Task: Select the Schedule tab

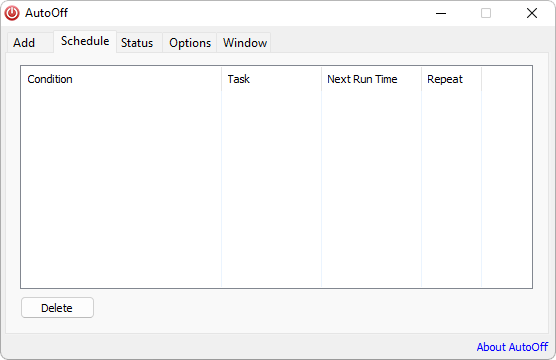Action: [85, 41]
